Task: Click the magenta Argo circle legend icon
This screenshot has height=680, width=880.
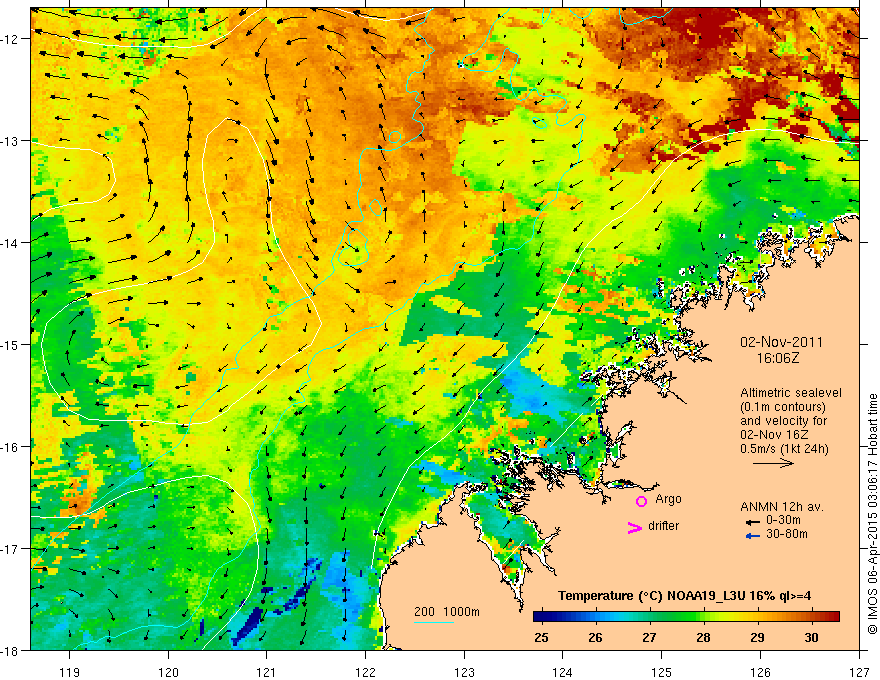Action: pyautogui.click(x=641, y=501)
